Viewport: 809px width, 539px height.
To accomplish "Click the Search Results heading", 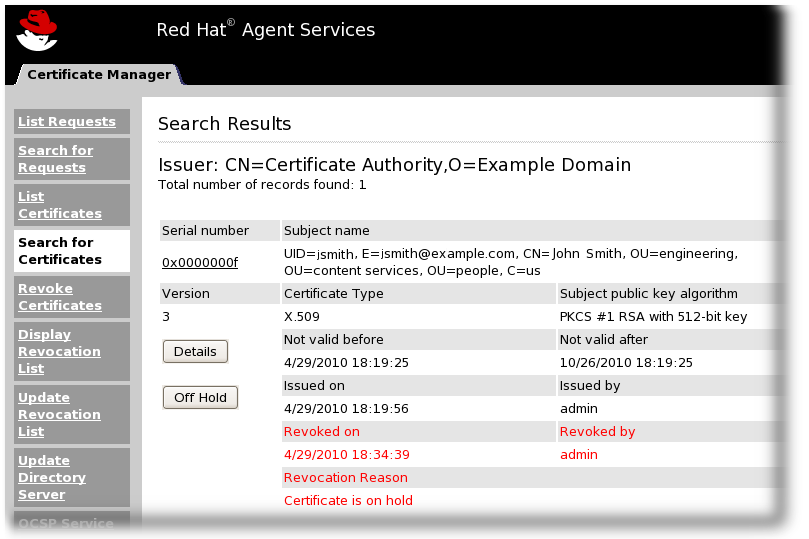I will (224, 124).
